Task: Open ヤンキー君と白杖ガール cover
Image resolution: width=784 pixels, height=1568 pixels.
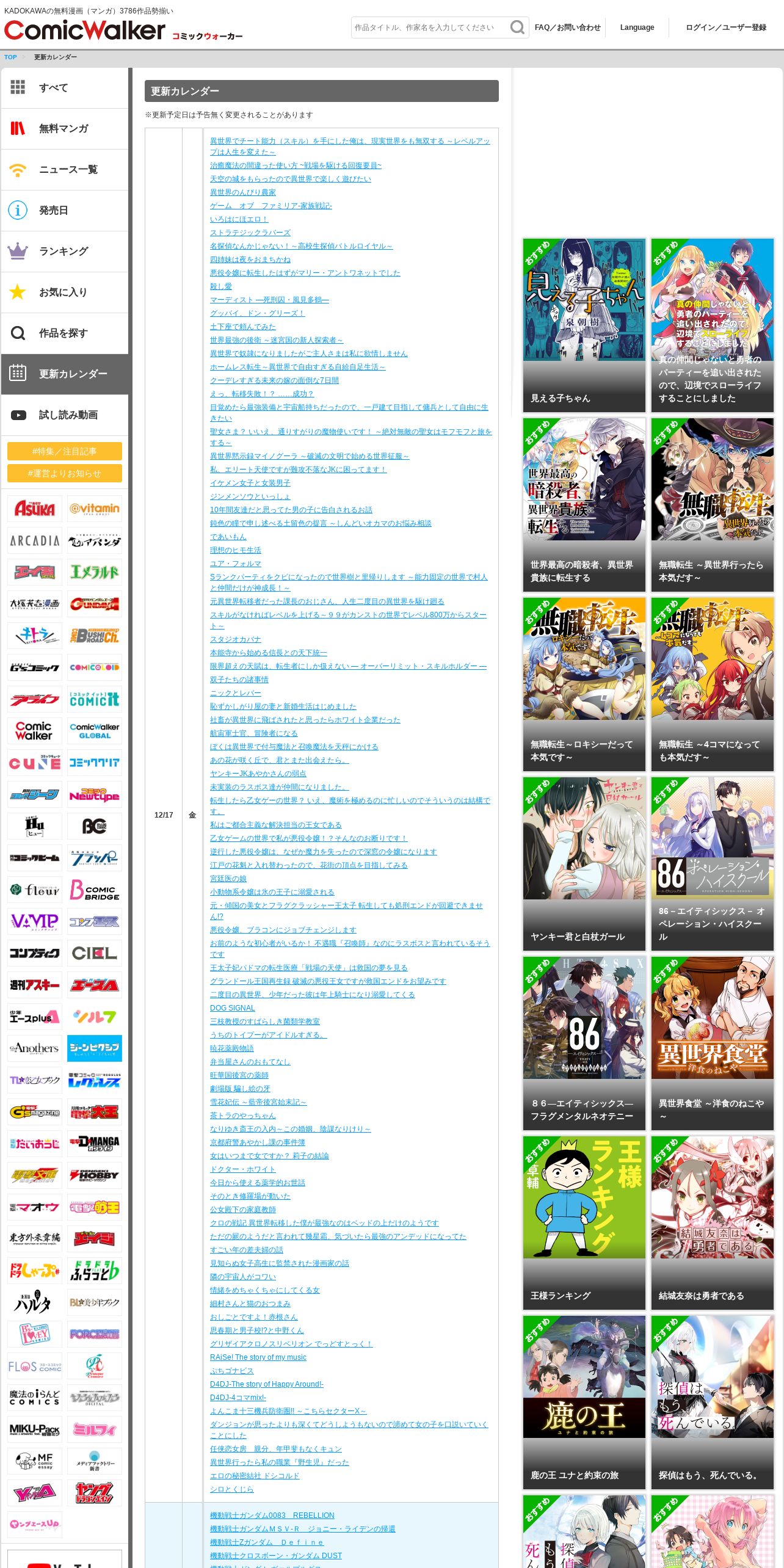Action: [x=584, y=864]
